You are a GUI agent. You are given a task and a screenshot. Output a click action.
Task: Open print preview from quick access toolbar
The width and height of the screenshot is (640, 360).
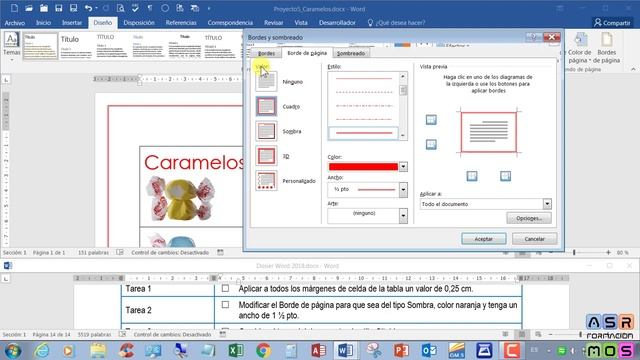coord(120,8)
